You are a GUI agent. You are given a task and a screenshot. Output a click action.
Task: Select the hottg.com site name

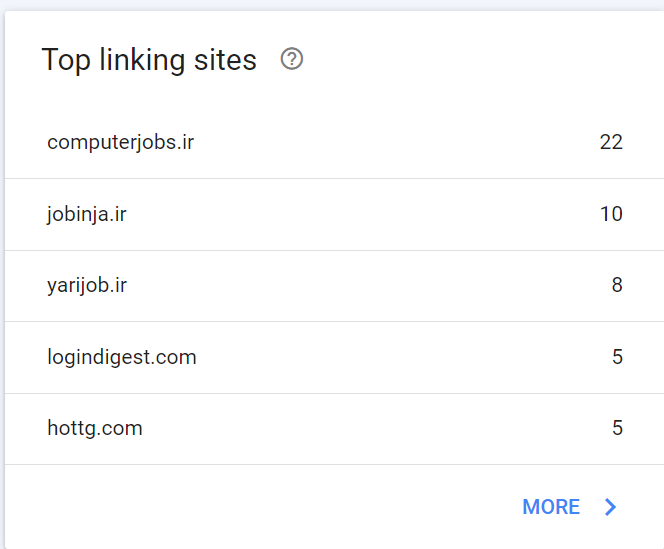point(95,428)
